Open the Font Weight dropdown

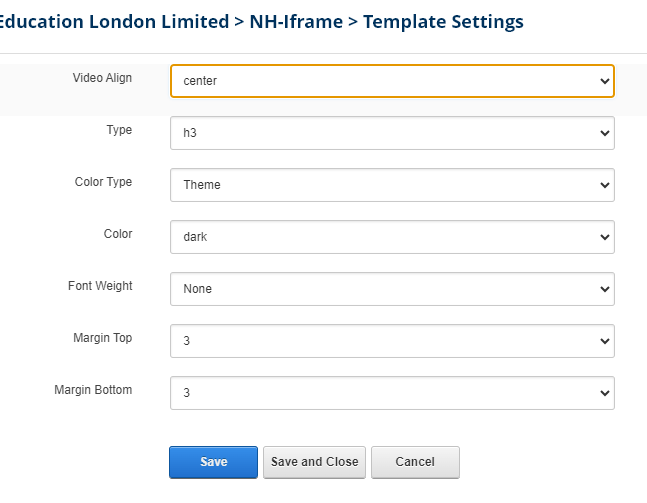[x=392, y=289]
